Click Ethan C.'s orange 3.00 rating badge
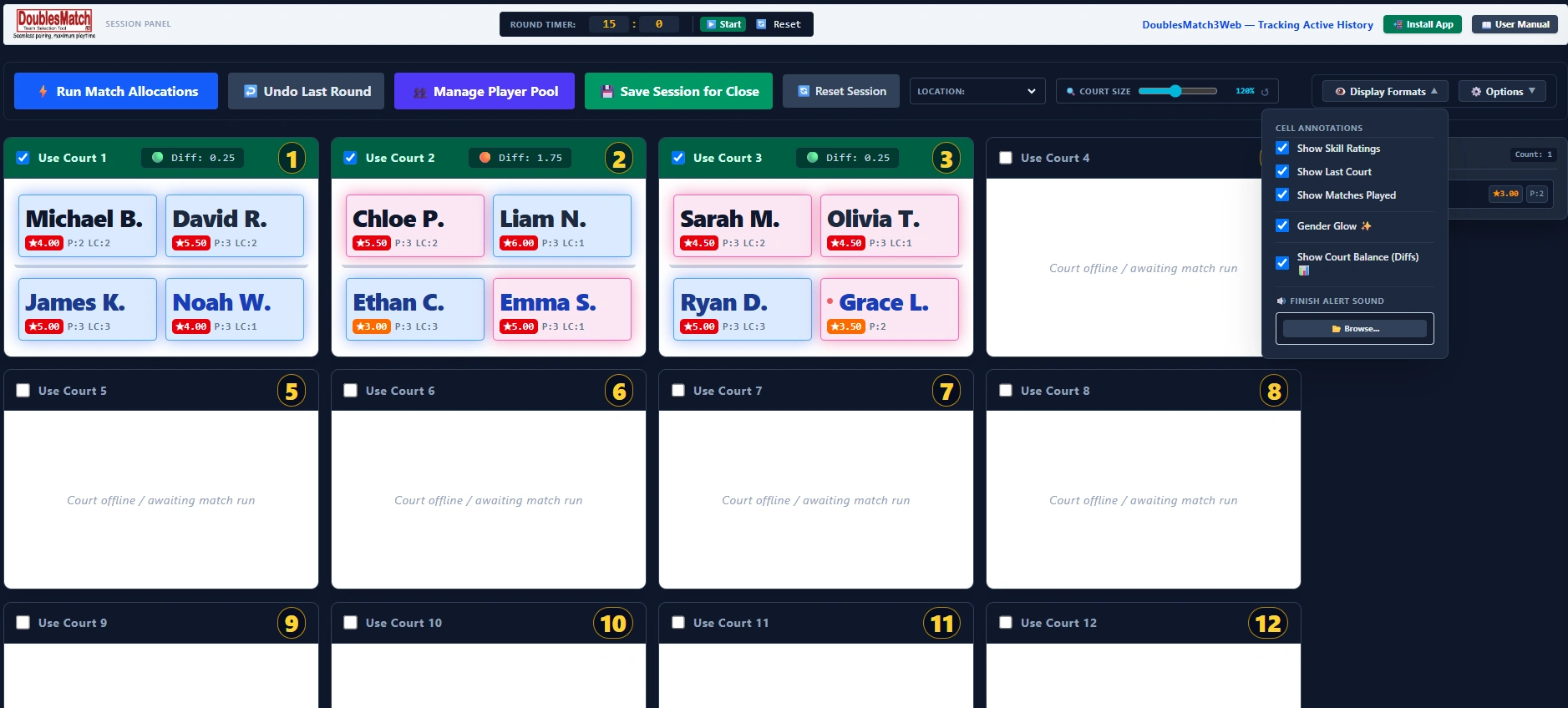Viewport: 1568px width, 708px height. (372, 326)
